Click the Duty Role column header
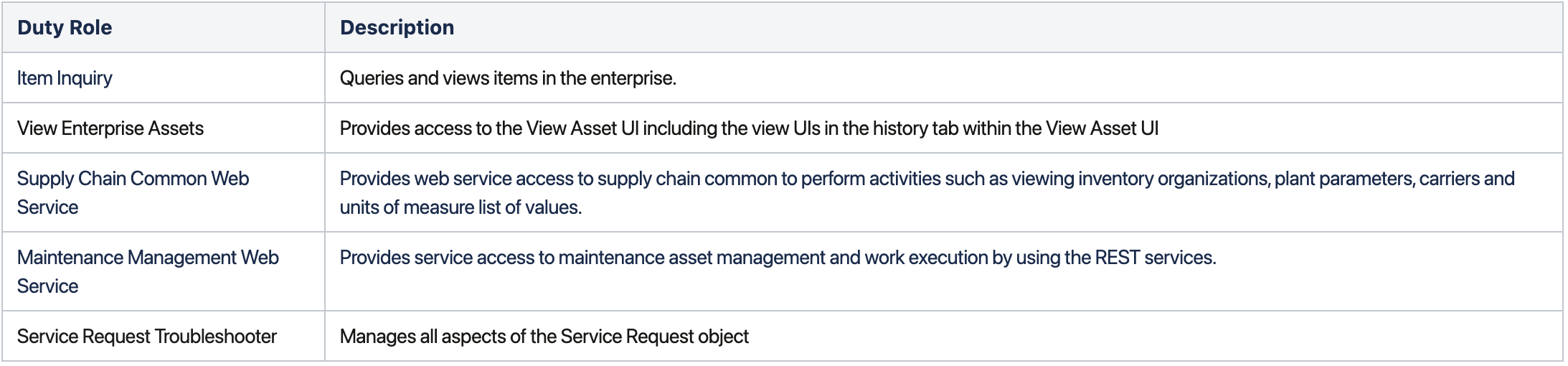 [65, 27]
